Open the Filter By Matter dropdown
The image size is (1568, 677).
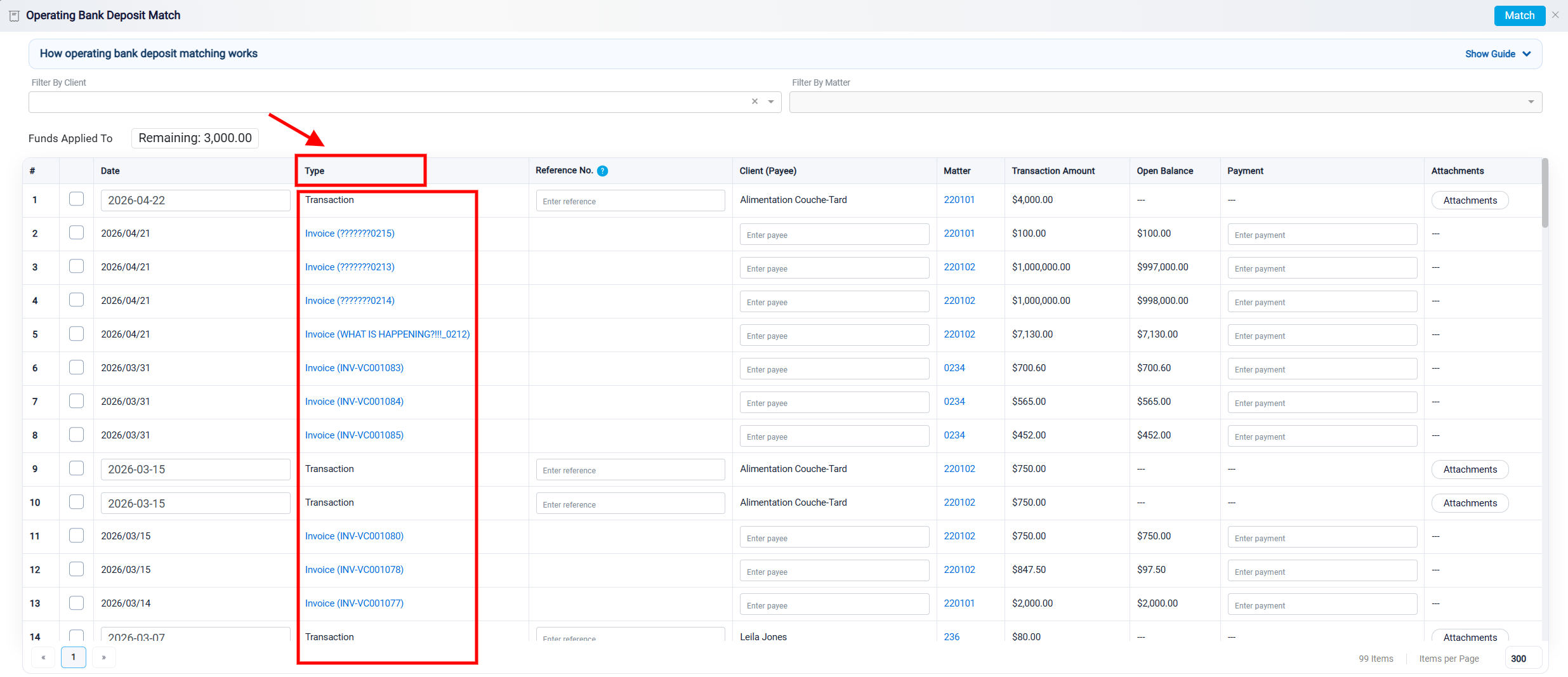(x=1531, y=102)
